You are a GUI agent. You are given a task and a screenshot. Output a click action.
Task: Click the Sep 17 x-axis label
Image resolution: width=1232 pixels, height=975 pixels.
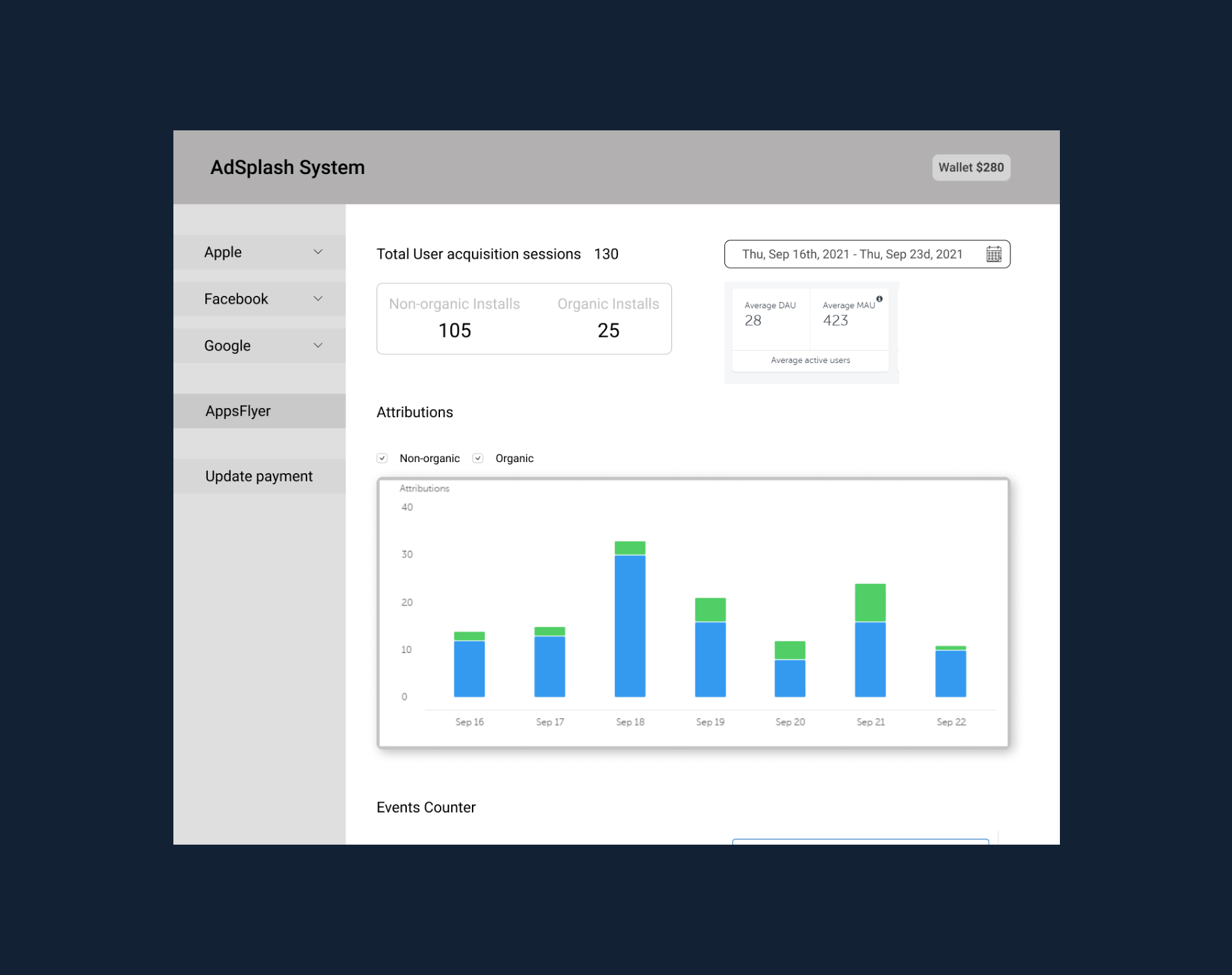coord(550,722)
